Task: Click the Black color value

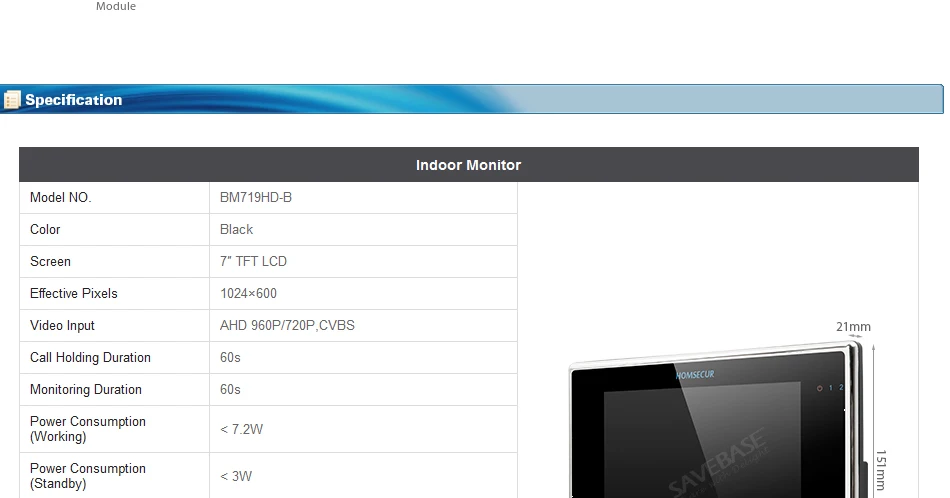Action: point(236,230)
